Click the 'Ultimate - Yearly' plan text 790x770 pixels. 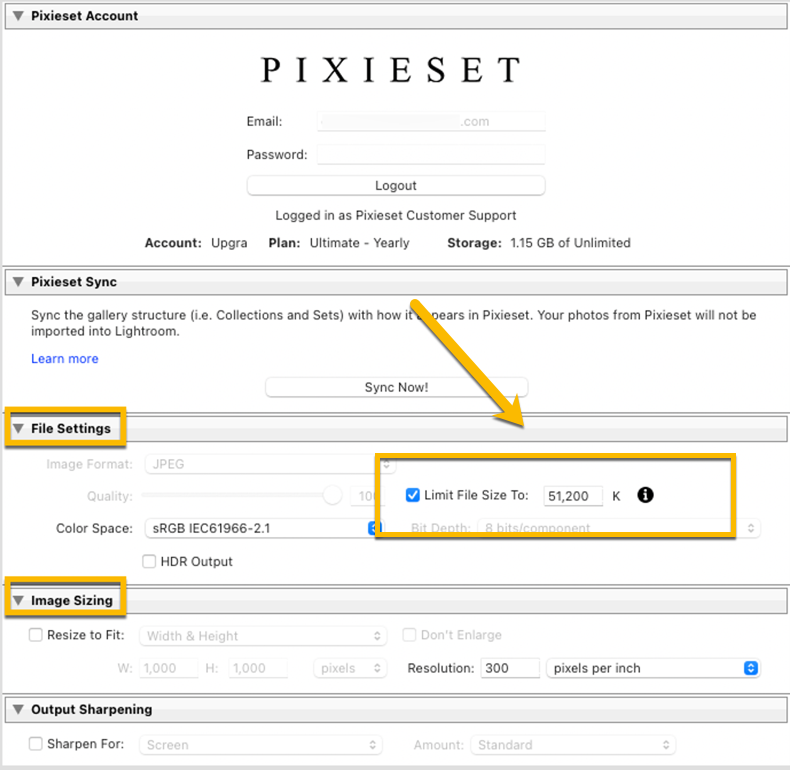[x=359, y=243]
